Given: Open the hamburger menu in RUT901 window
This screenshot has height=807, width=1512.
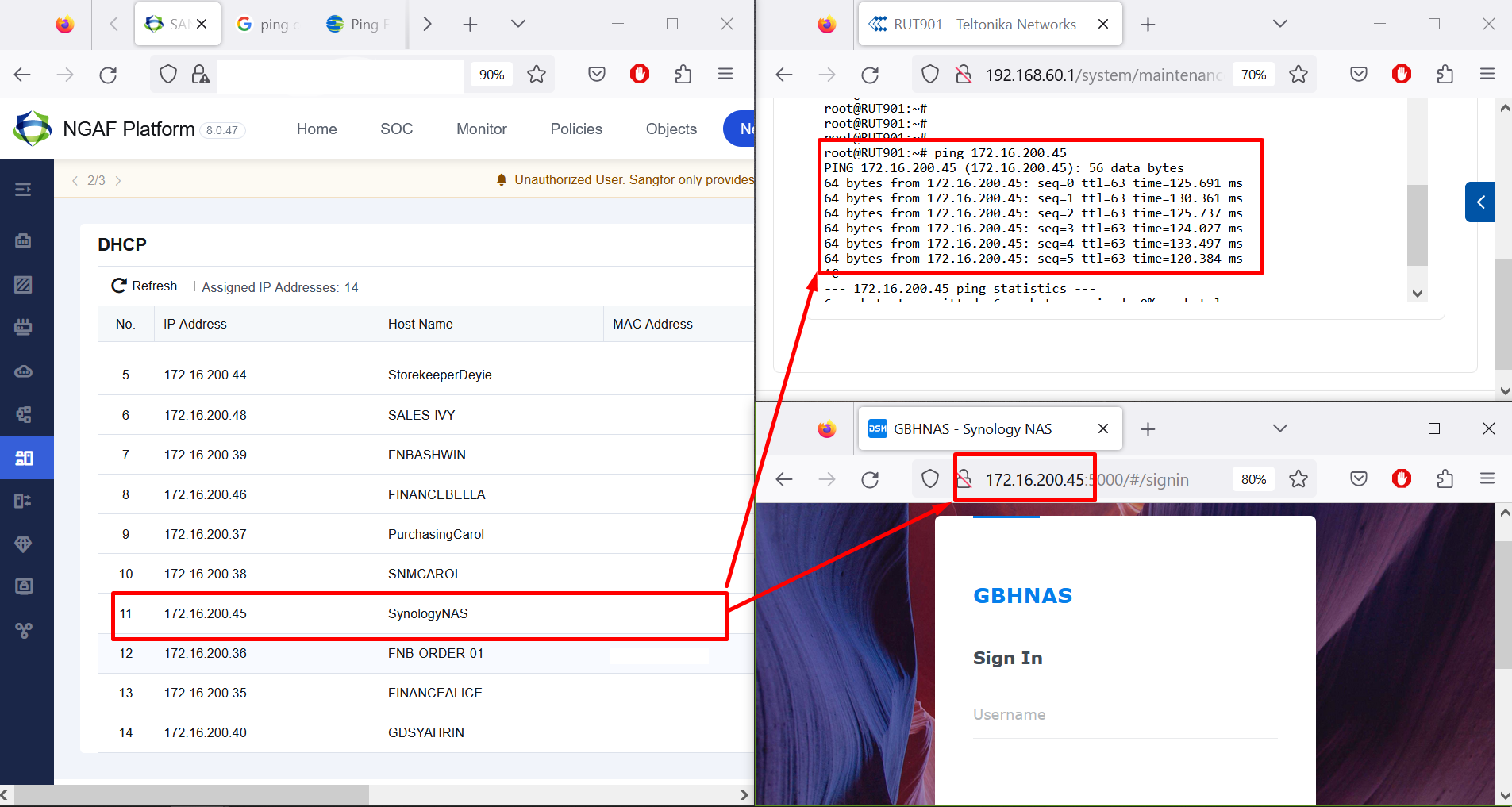Looking at the screenshot, I should click(1487, 75).
